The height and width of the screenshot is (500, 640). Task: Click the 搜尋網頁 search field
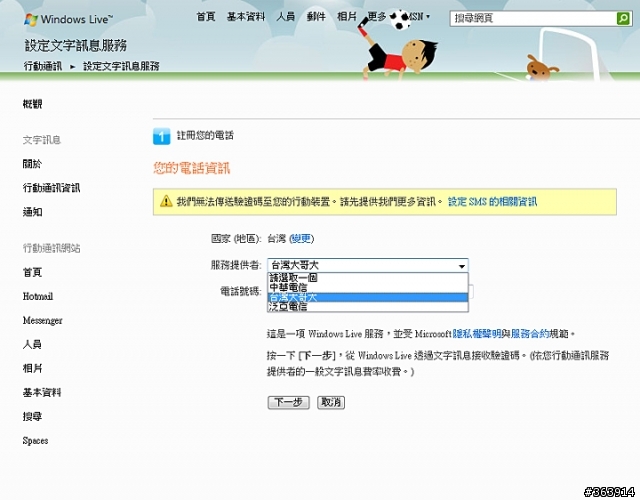[x=533, y=18]
